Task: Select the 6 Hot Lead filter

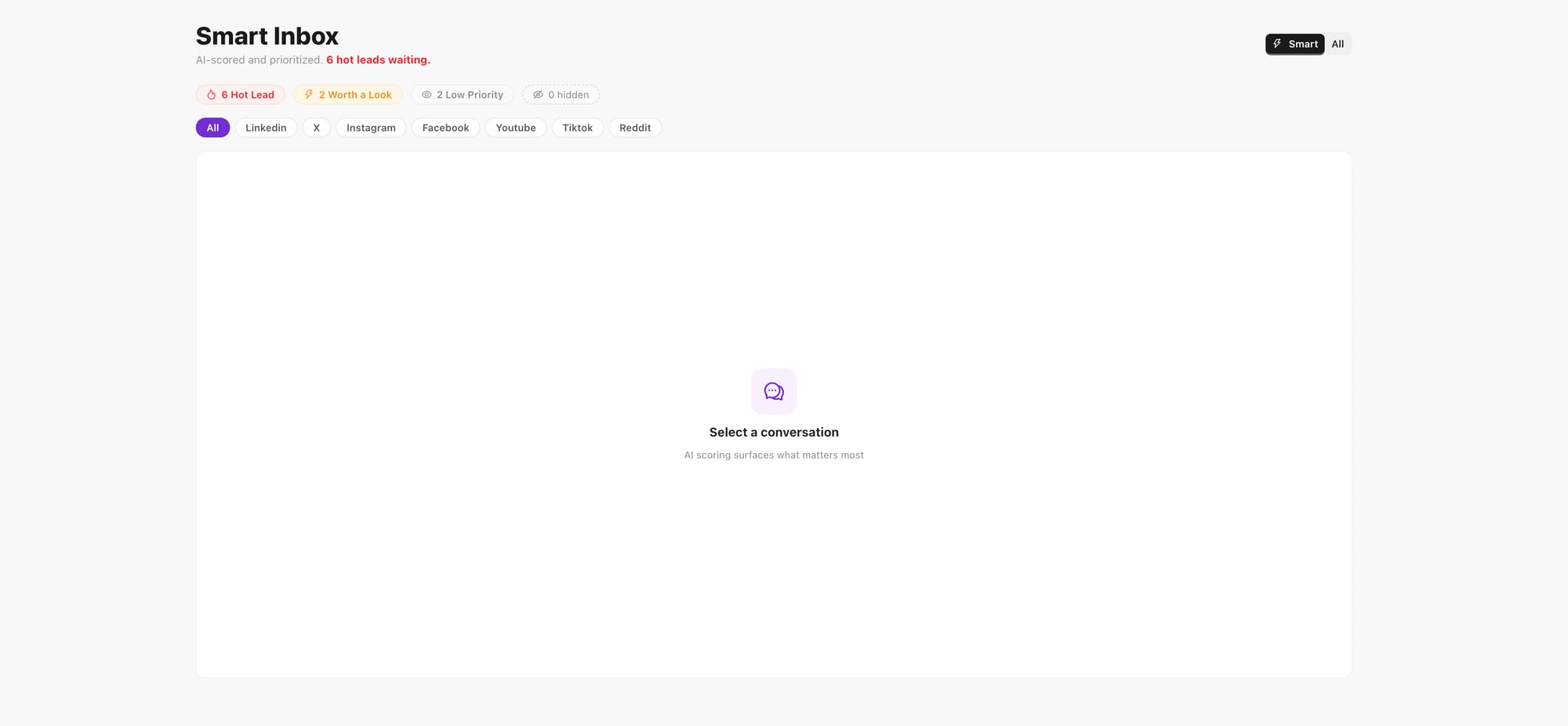Action: click(x=240, y=94)
